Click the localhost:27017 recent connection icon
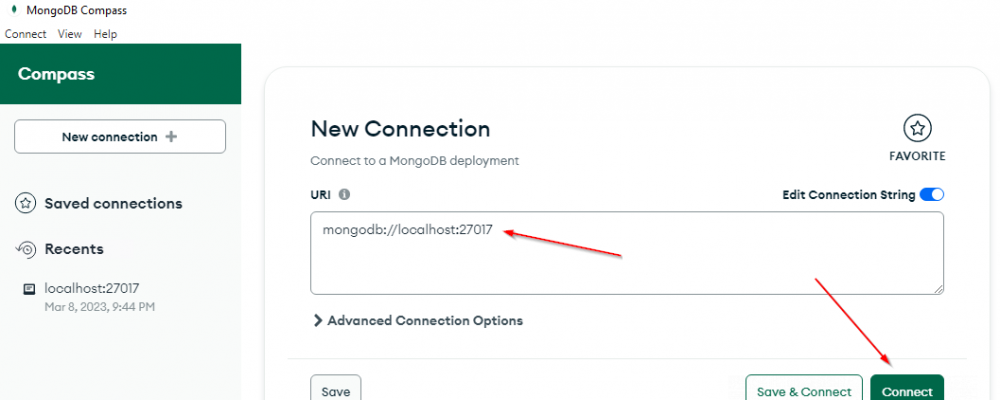Viewport: 1000px width, 400px height. (29, 289)
